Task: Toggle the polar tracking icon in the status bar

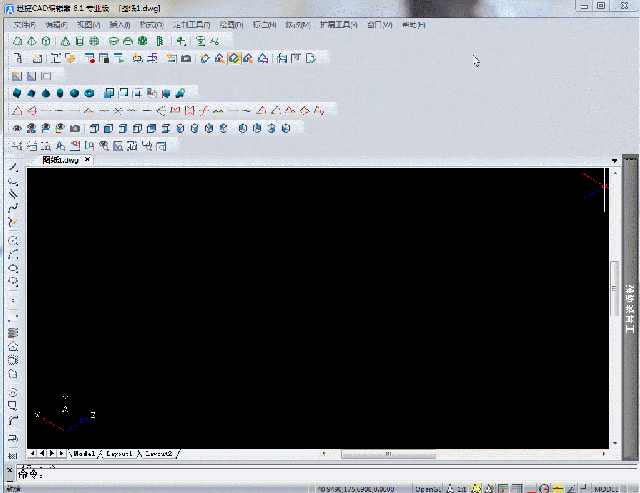Action: click(x=543, y=488)
